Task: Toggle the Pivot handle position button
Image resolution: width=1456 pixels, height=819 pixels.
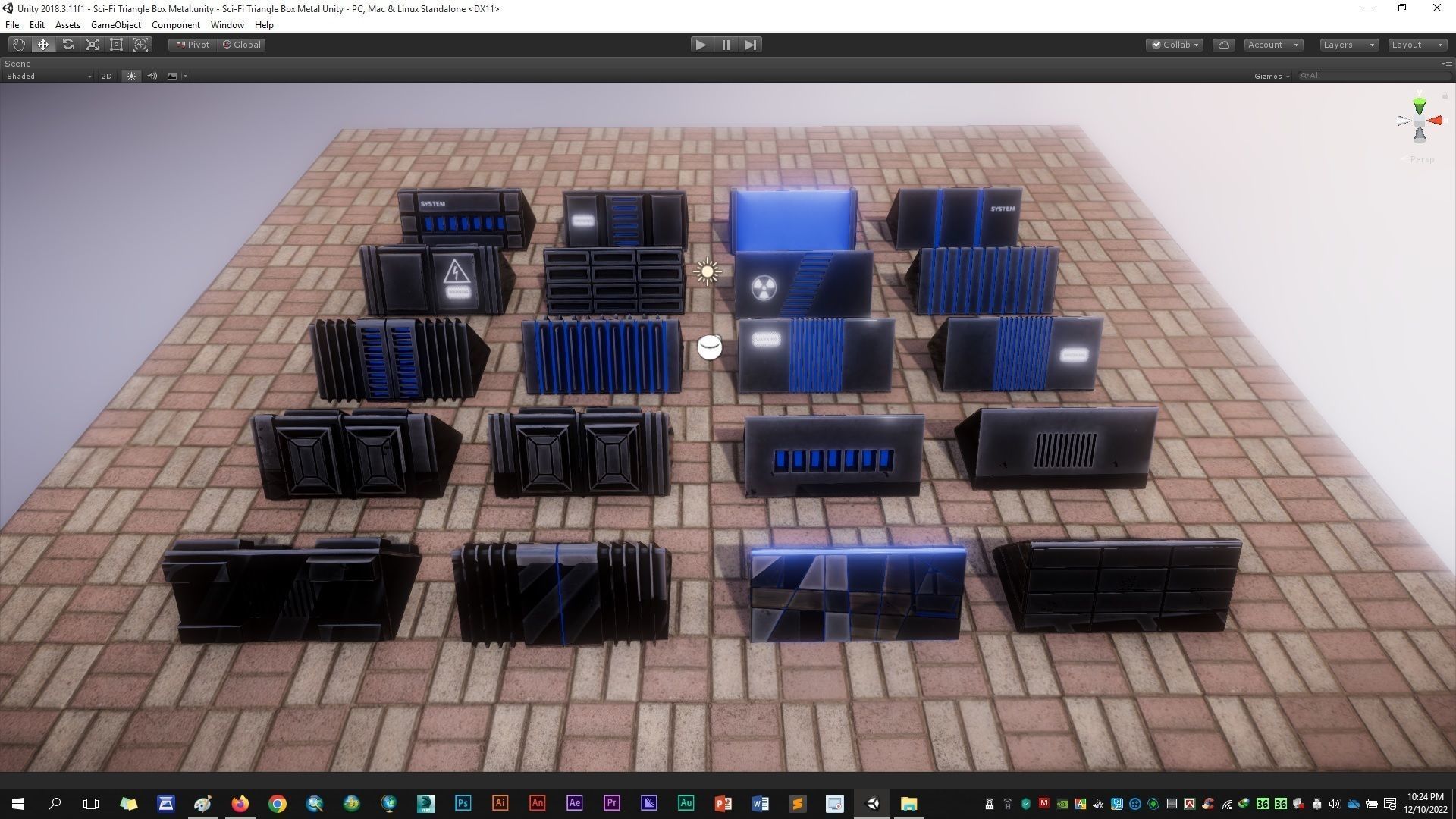Action: [x=193, y=45]
